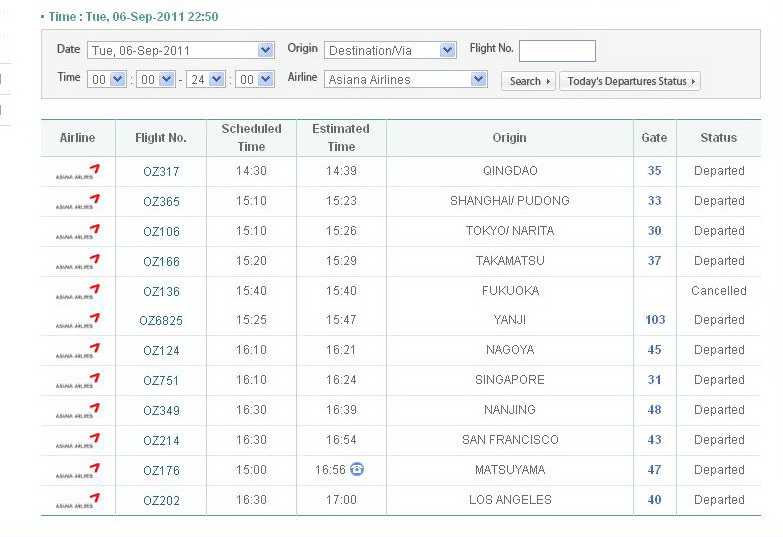783x537 pixels.
Task: Click gate 37 for Takamatsu flight
Action: [x=655, y=260]
